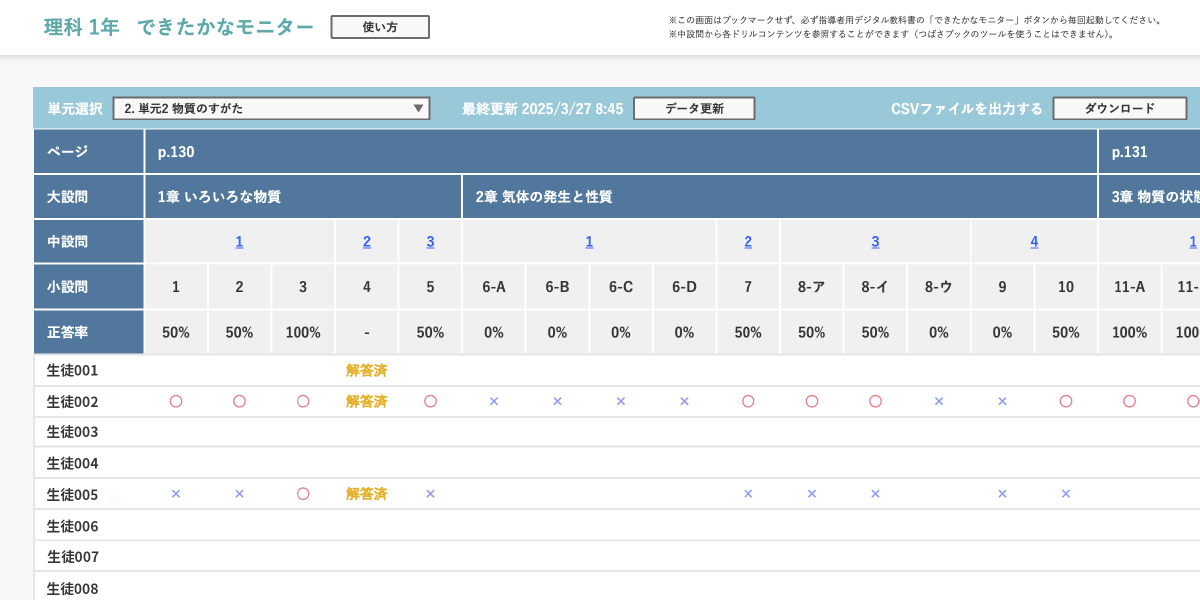Click the 生徒002 row label
Screen dimensions: 1200x600
pos(72,402)
